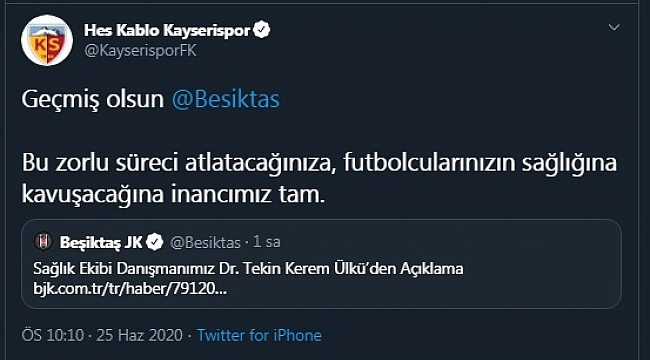Open the Beşiktaş JK name in the quoted tweet
The width and height of the screenshot is (650, 360).
pyautogui.click(x=101, y=242)
